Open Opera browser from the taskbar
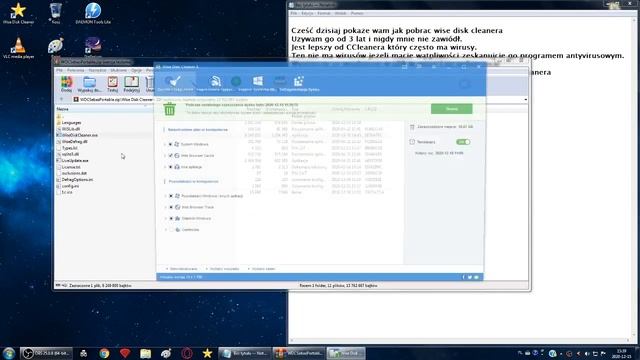The width and height of the screenshot is (640, 360). [x=187, y=353]
